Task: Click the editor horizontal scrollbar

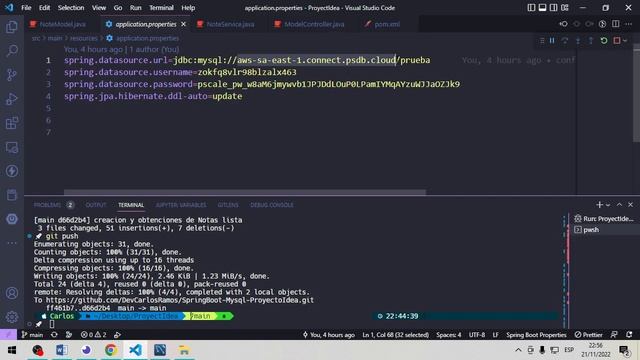Action: click(x=245, y=192)
